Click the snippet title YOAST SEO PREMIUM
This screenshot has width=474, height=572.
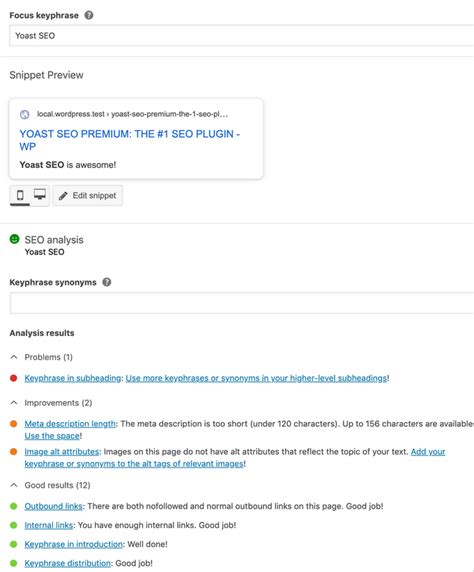point(130,140)
